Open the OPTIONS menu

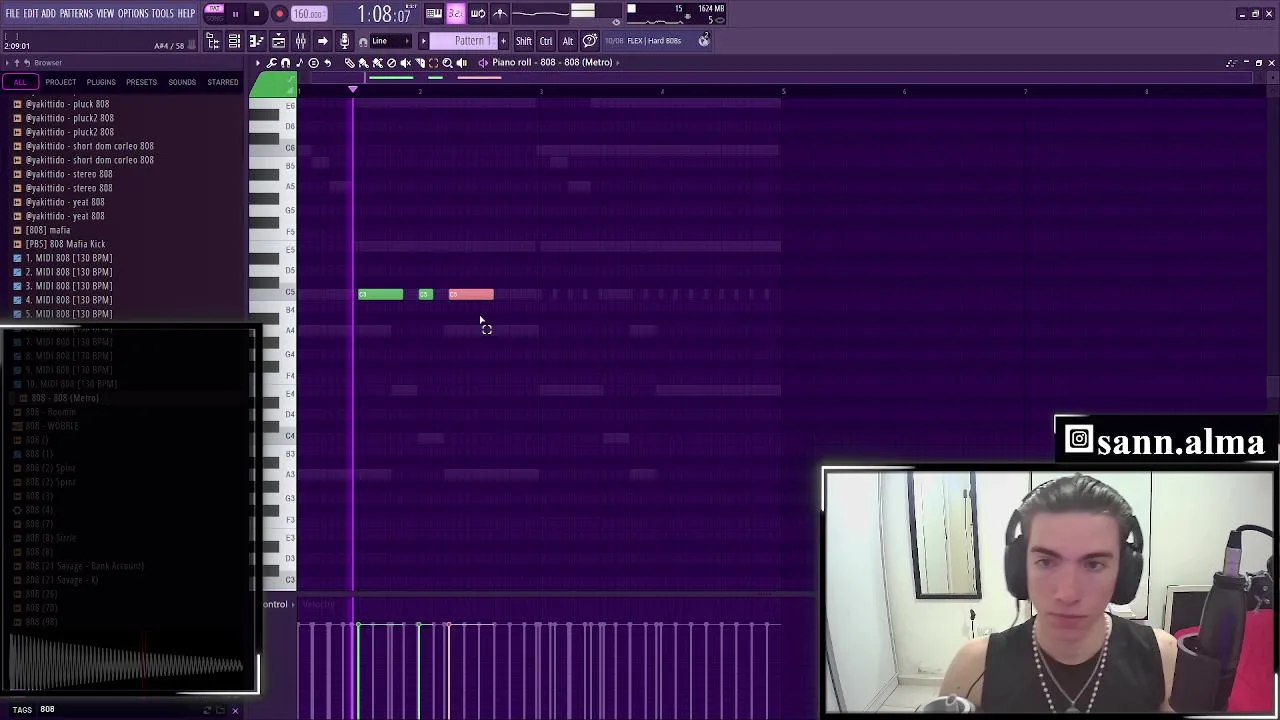click(x=133, y=13)
